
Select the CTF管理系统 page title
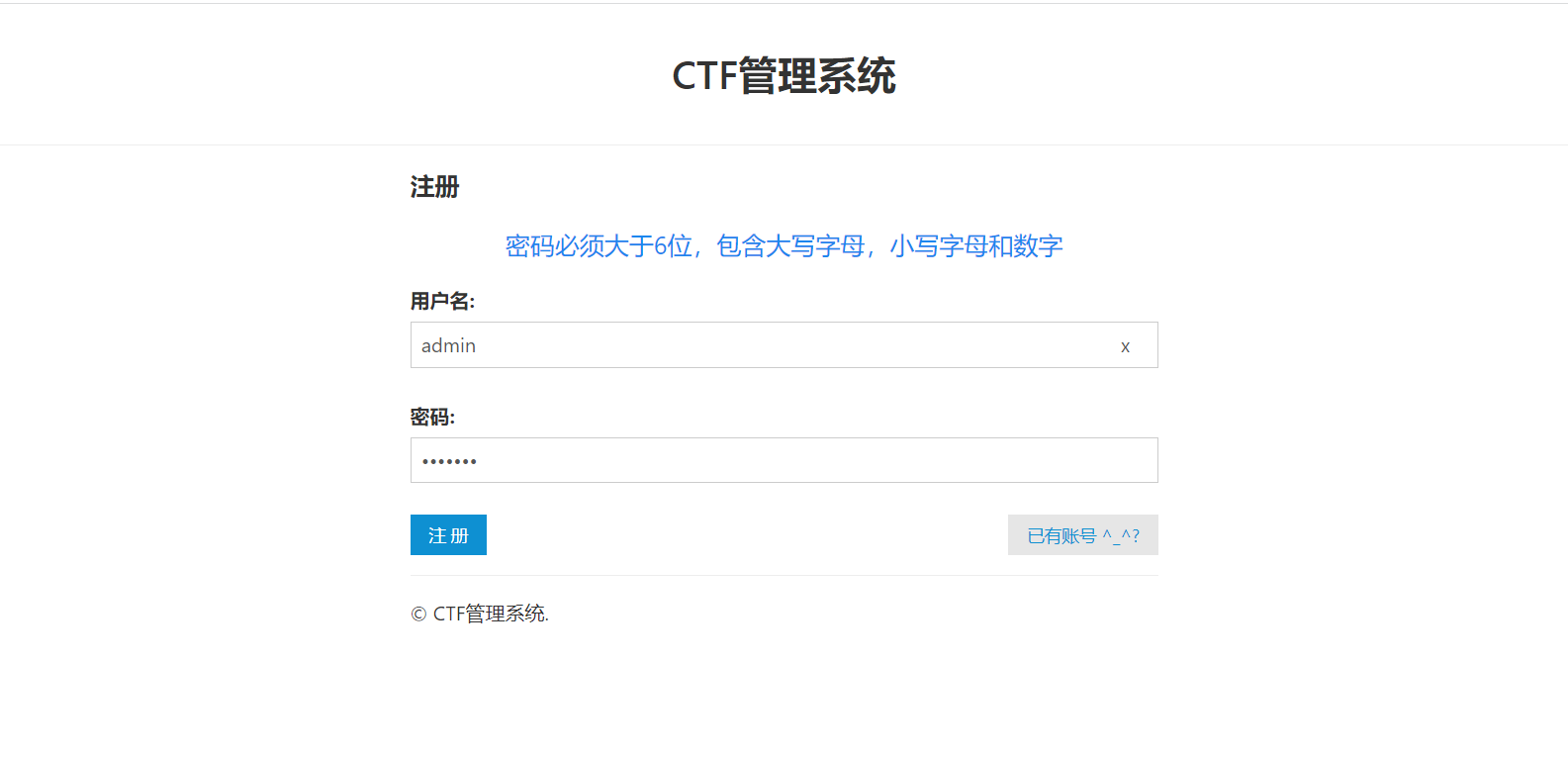(784, 76)
